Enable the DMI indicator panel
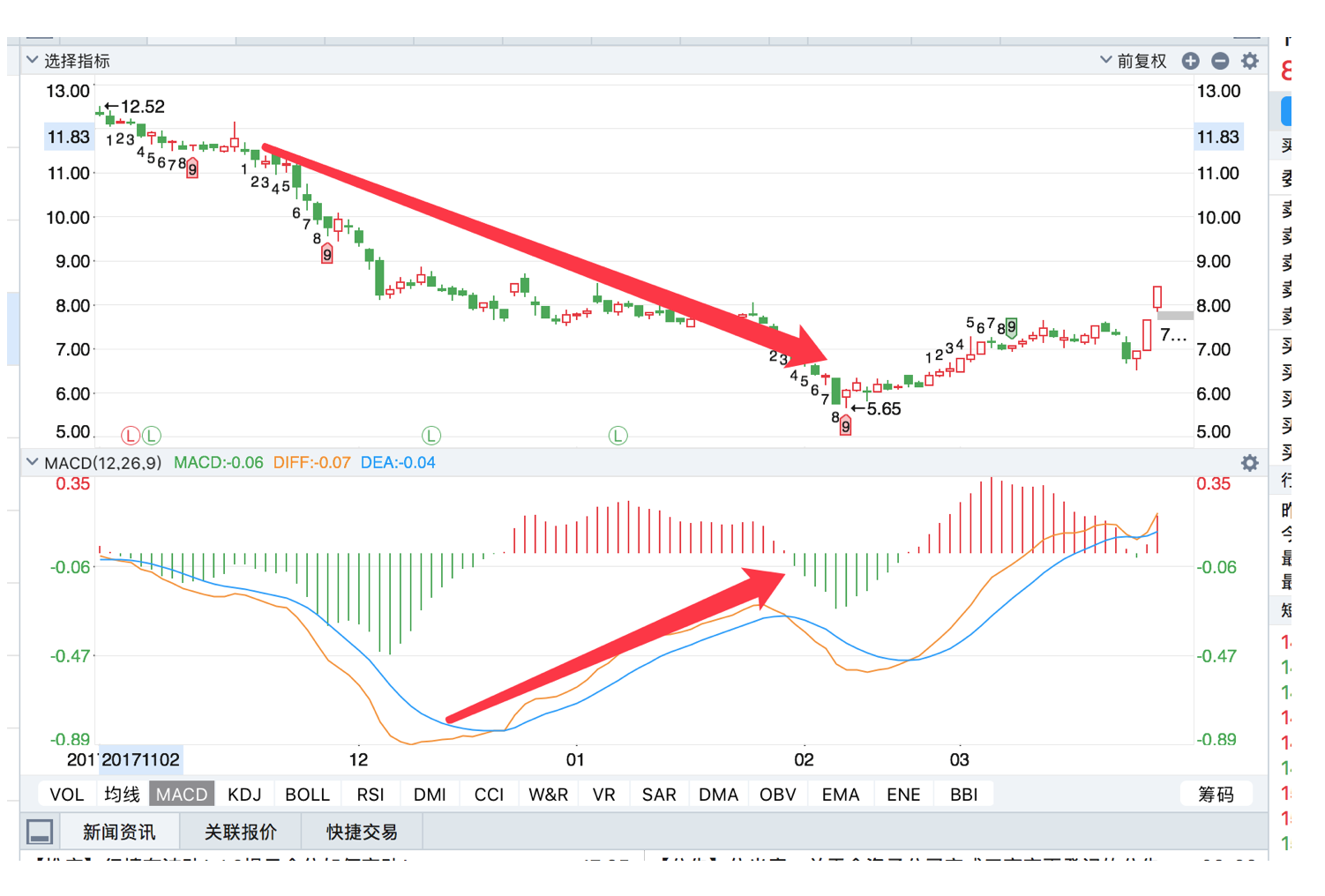This screenshot has height=896, width=1325. tap(430, 794)
